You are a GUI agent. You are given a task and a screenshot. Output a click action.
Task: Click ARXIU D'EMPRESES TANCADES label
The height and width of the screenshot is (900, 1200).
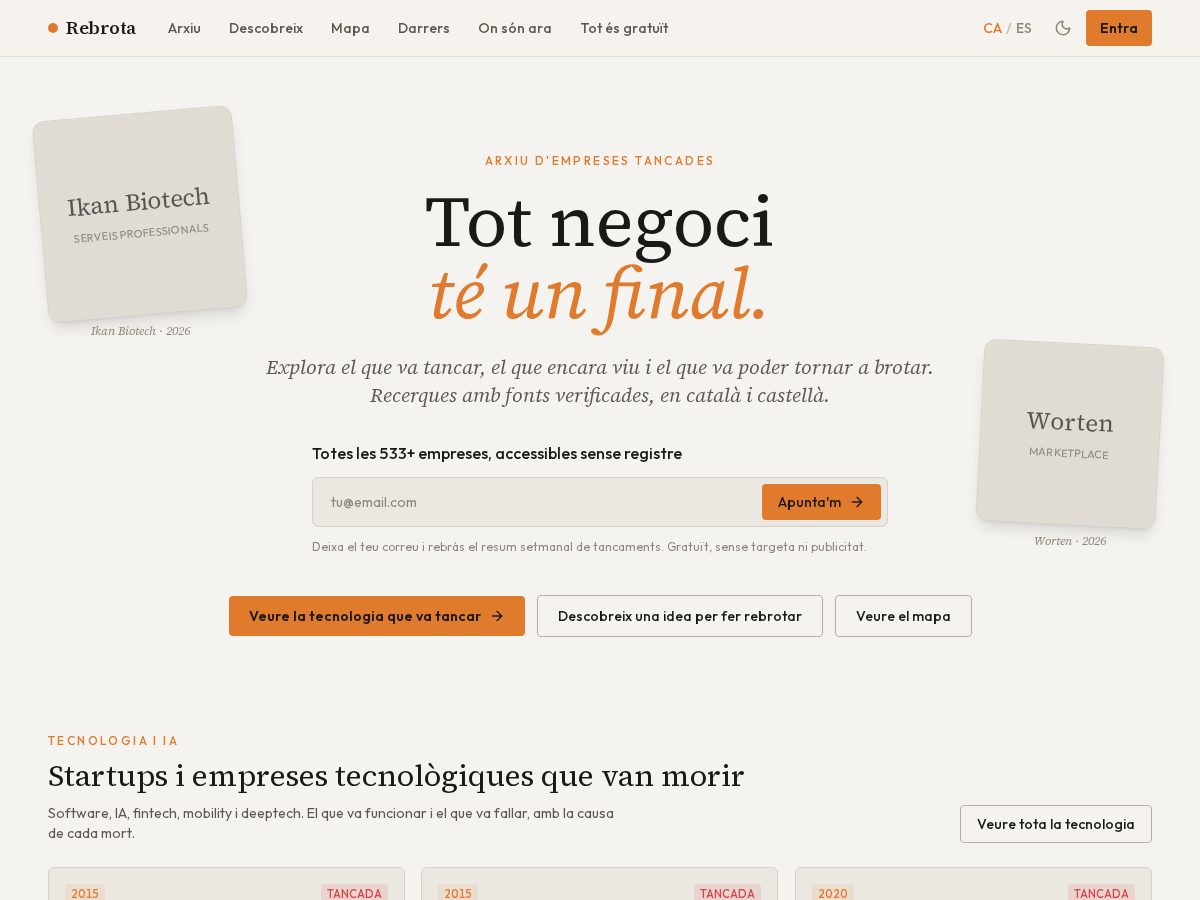click(x=600, y=161)
